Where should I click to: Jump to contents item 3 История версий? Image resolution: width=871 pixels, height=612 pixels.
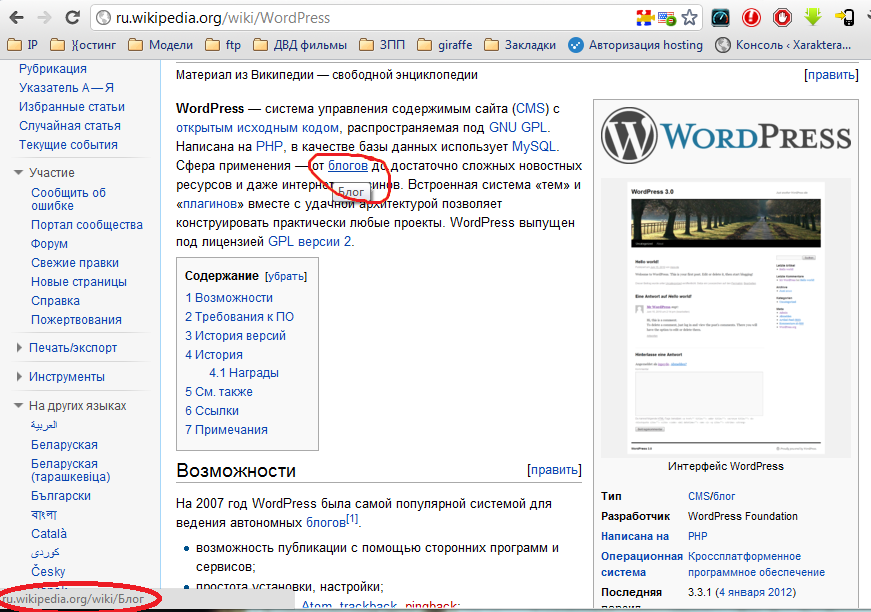pos(236,335)
